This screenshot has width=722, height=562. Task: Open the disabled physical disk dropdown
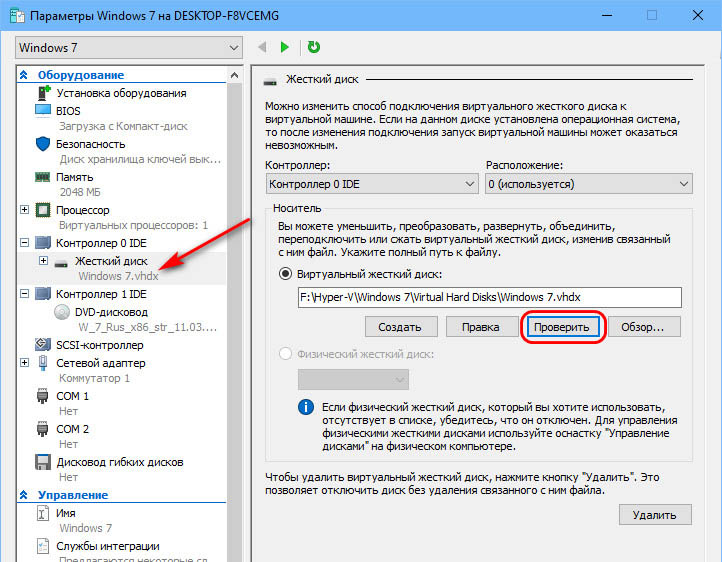point(353,380)
